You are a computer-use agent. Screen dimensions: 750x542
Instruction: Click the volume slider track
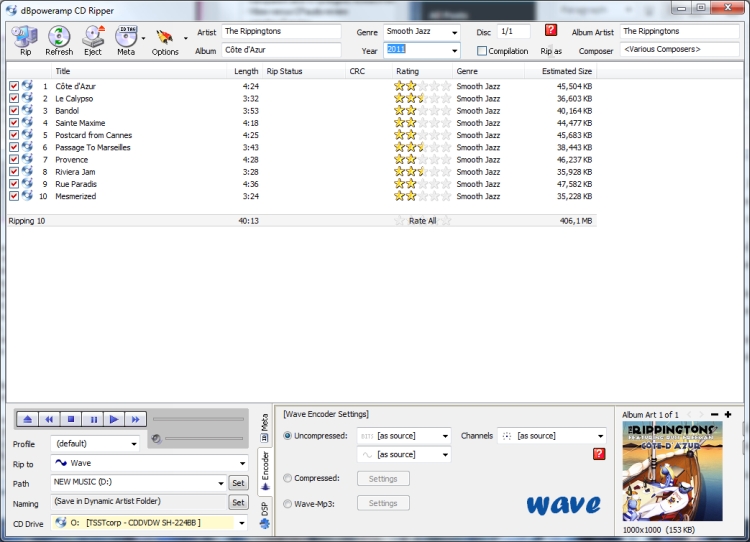point(204,439)
